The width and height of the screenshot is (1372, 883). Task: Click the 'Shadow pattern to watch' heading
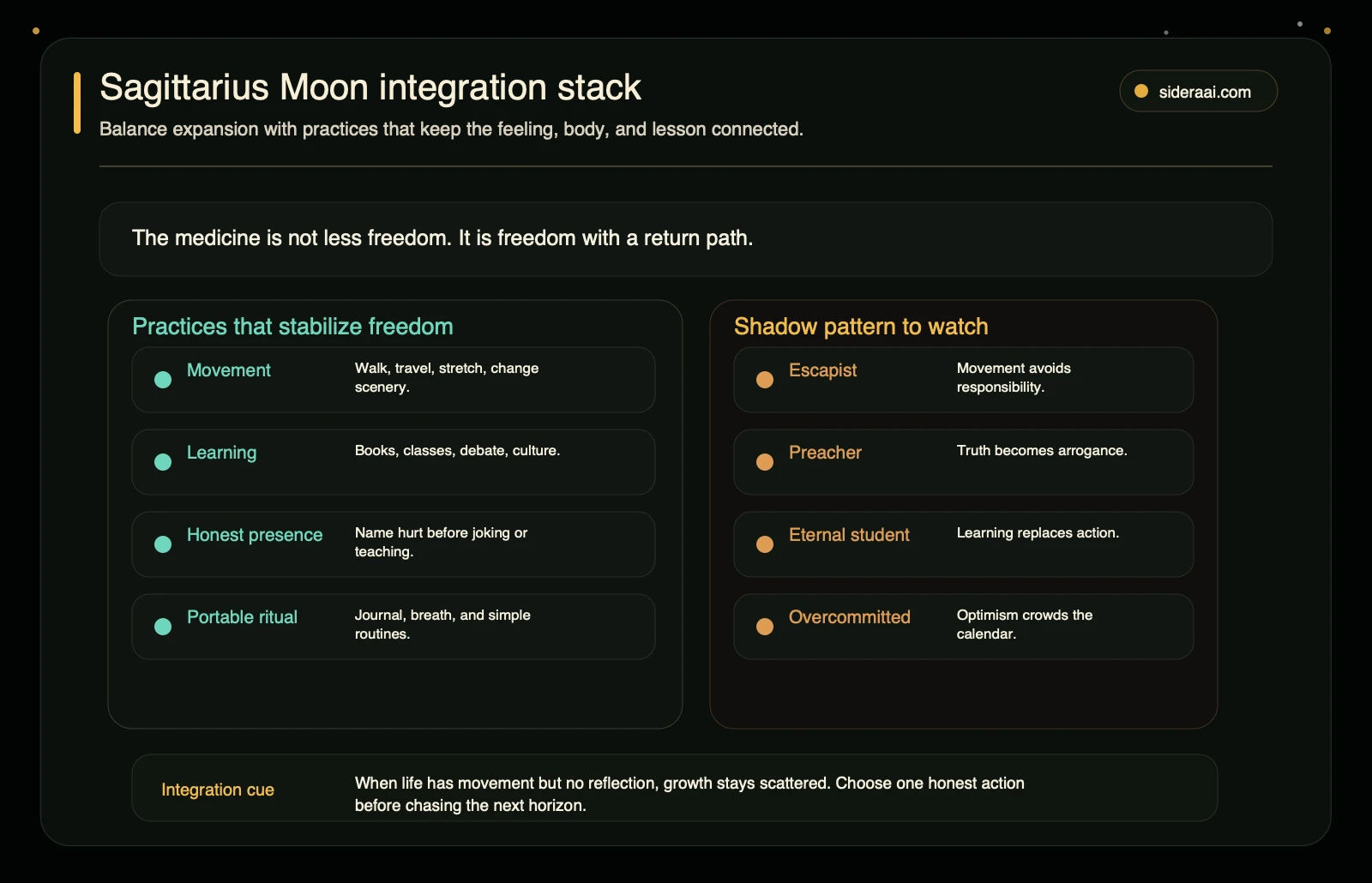861,327
